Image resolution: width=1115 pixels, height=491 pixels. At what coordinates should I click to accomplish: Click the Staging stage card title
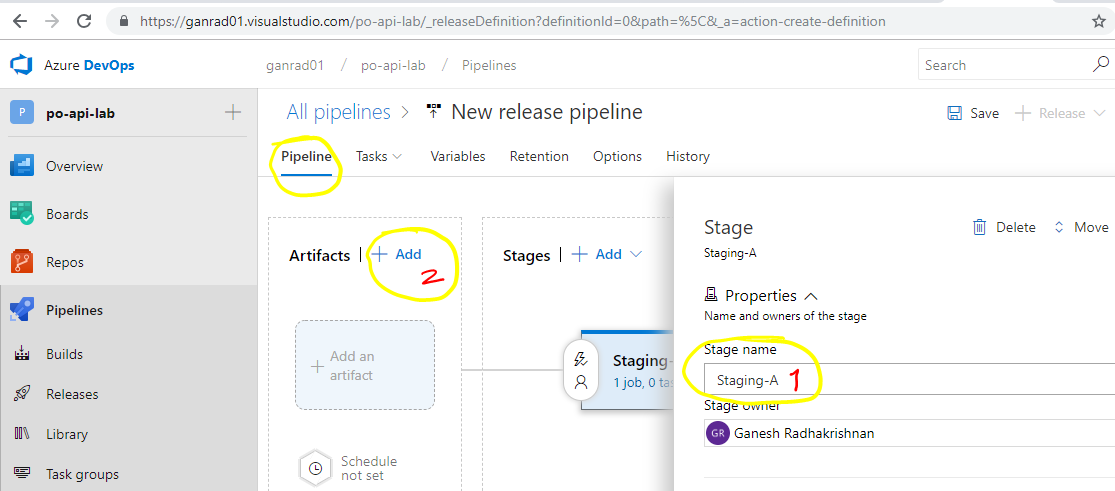(643, 360)
